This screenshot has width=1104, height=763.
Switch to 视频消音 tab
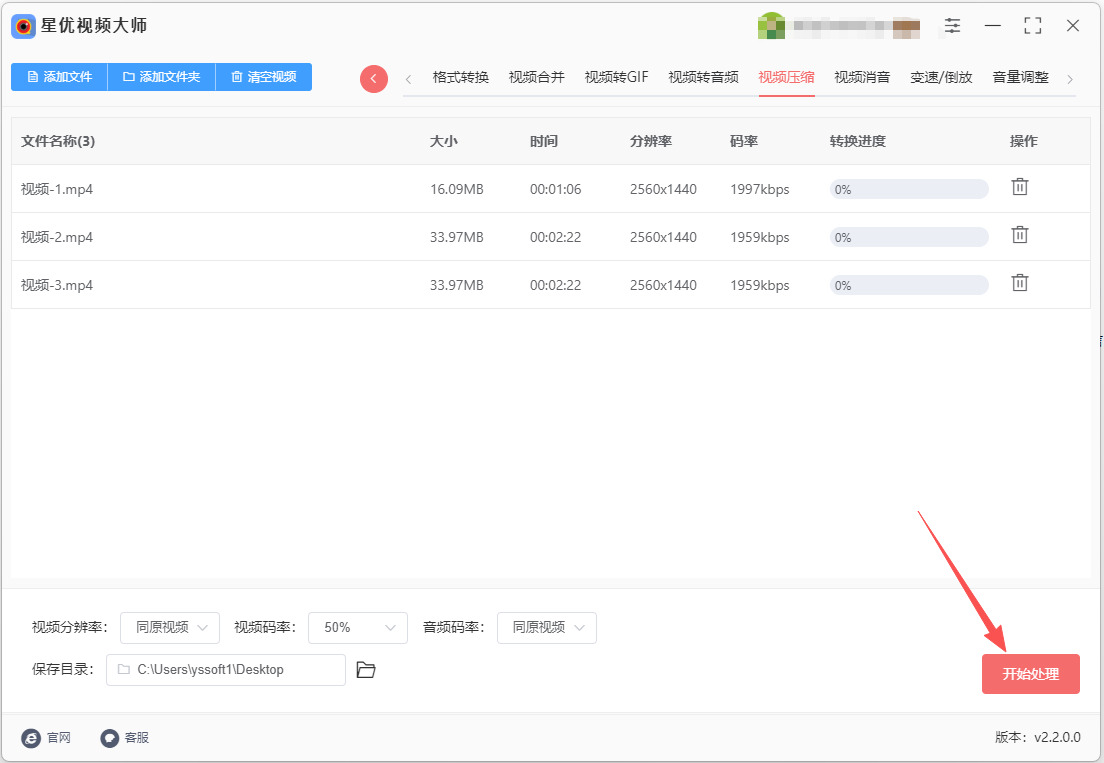click(x=862, y=77)
